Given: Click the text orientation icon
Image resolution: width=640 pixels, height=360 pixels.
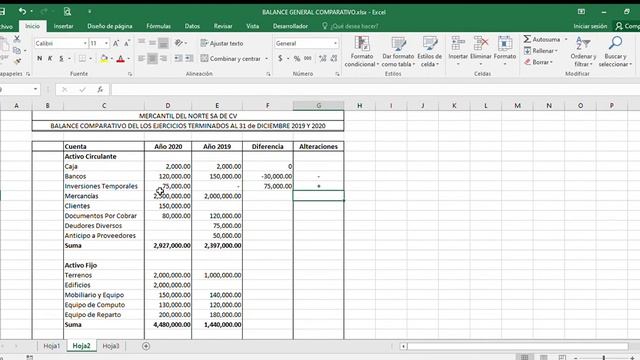Looking at the screenshot, I should tap(179, 43).
